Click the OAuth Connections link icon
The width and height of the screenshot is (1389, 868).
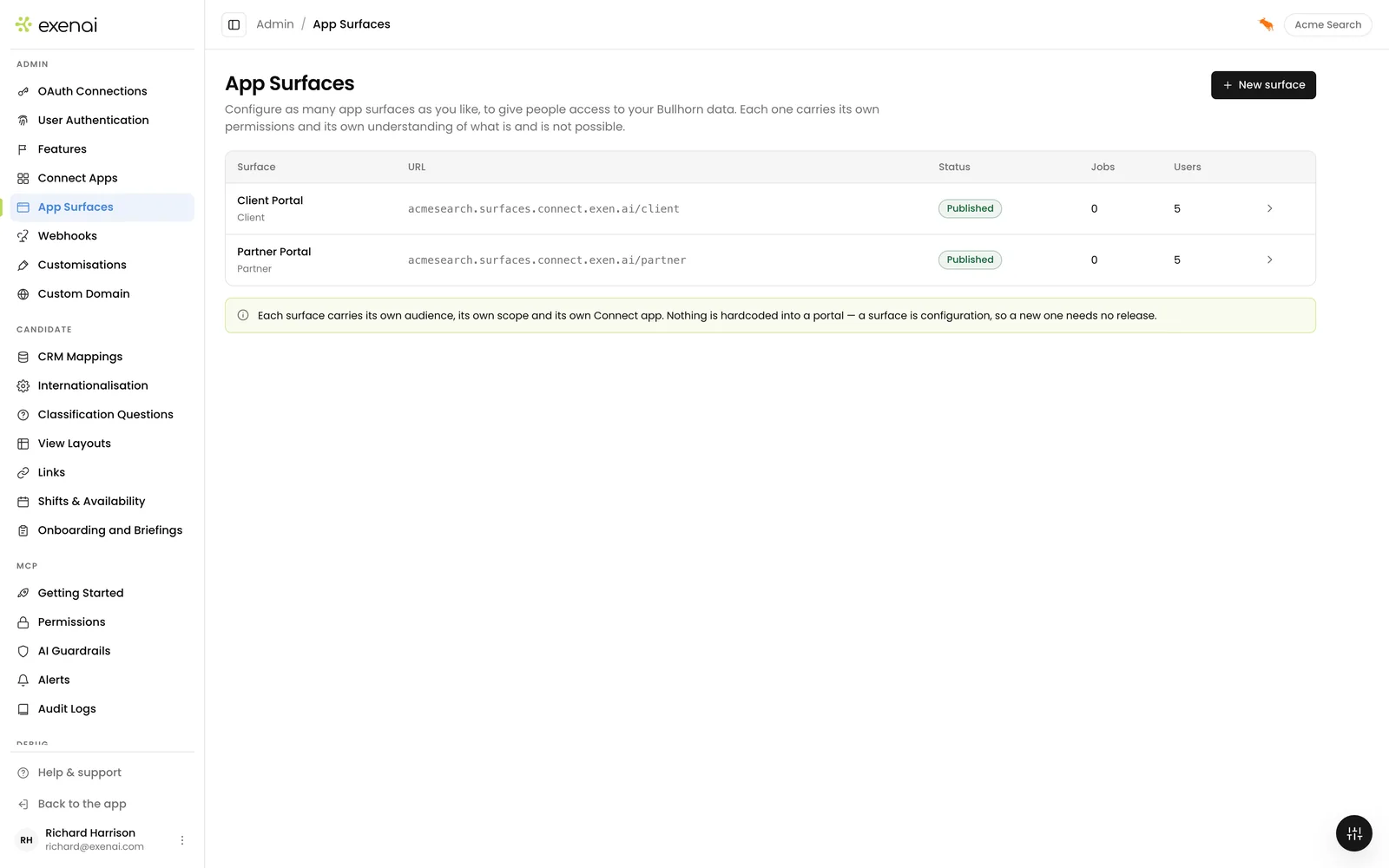[23, 91]
